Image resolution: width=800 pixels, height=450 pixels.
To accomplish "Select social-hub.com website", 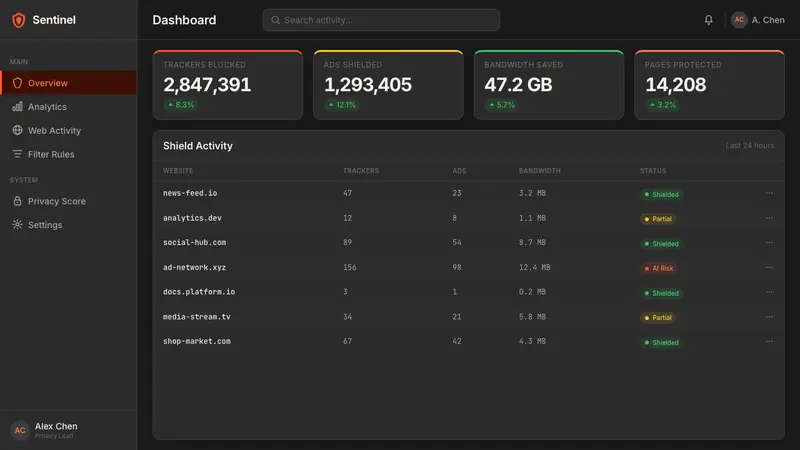I will coord(194,242).
